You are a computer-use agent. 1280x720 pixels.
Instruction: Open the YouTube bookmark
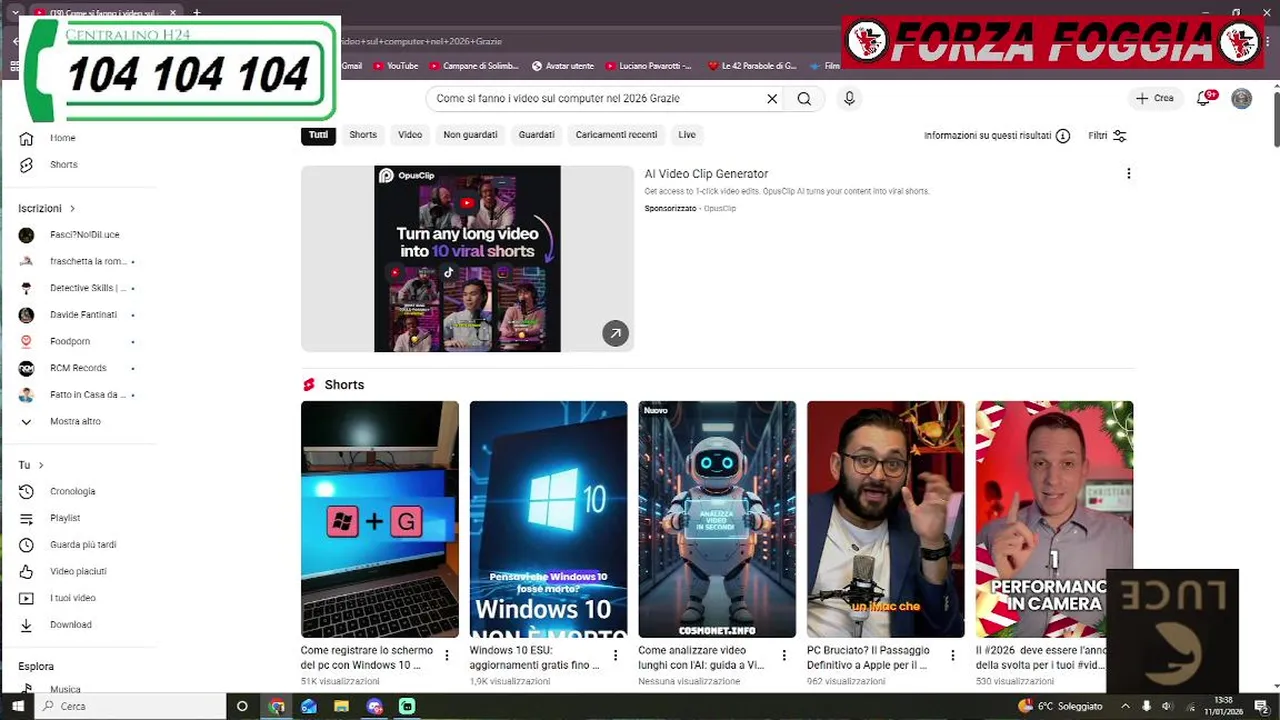coord(395,66)
